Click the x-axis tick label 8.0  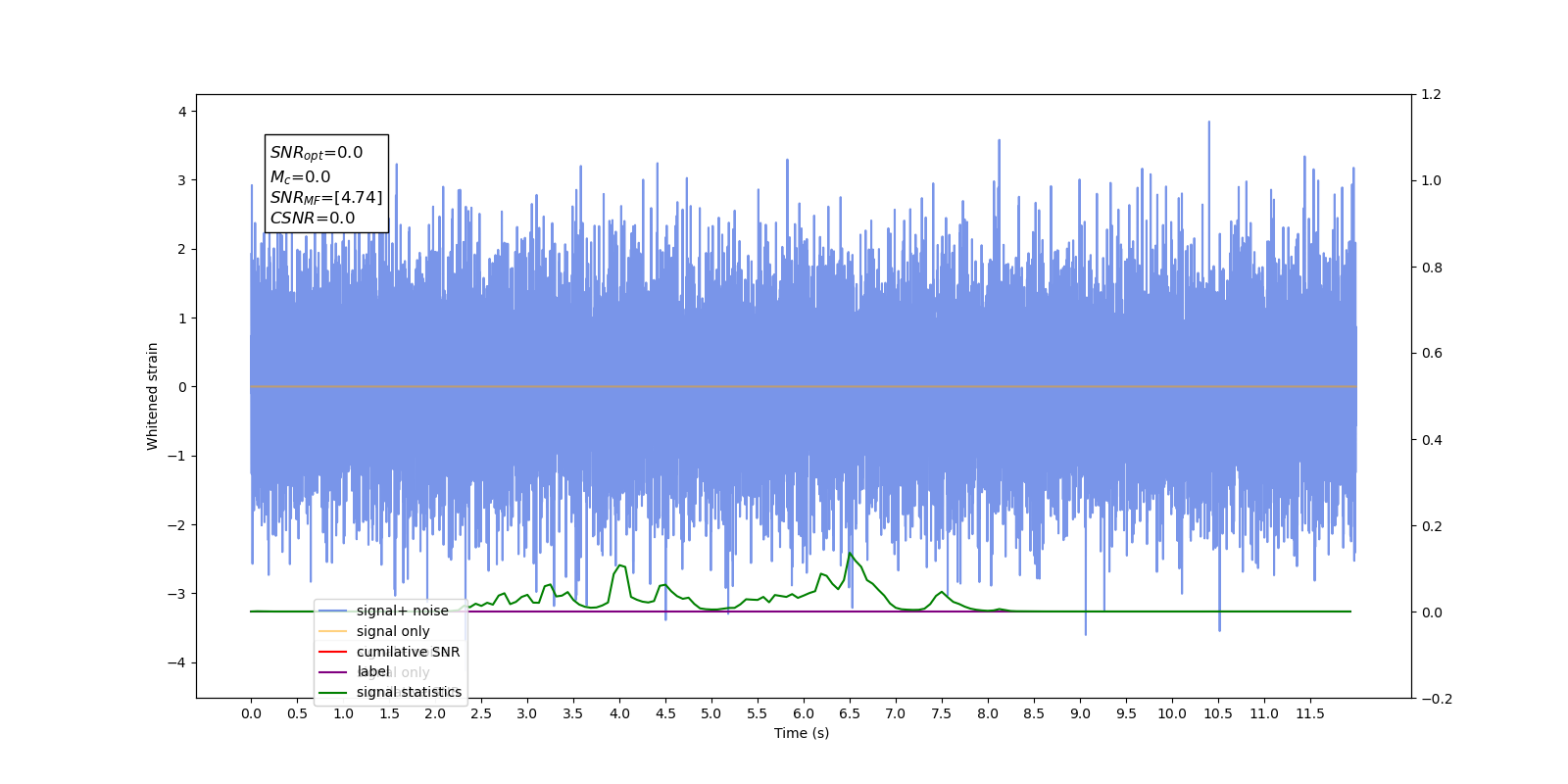pyautogui.click(x=988, y=713)
